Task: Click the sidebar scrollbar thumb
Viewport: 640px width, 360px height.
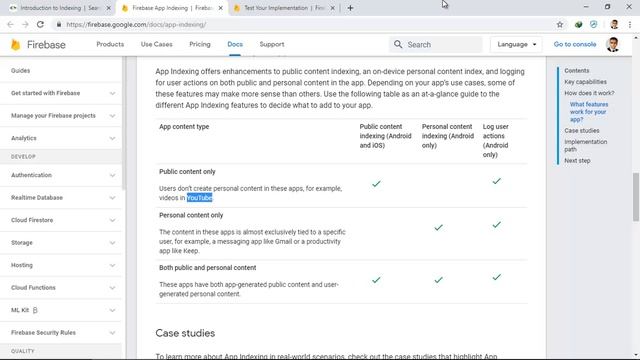Action: (x=124, y=122)
